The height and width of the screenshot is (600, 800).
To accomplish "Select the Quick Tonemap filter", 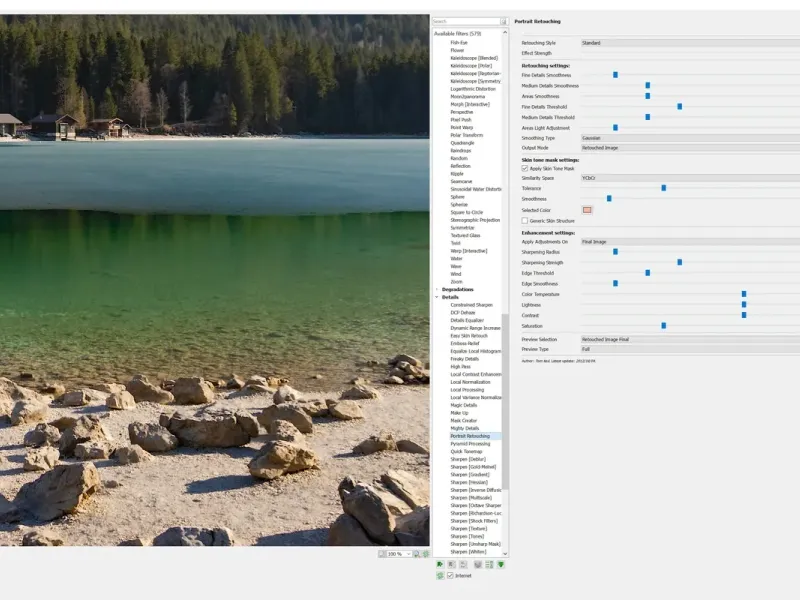I will [x=466, y=452].
